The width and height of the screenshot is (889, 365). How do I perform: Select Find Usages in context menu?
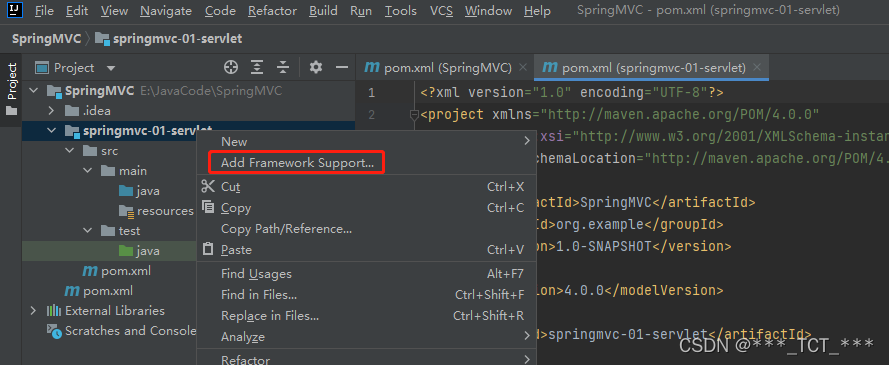point(367,274)
